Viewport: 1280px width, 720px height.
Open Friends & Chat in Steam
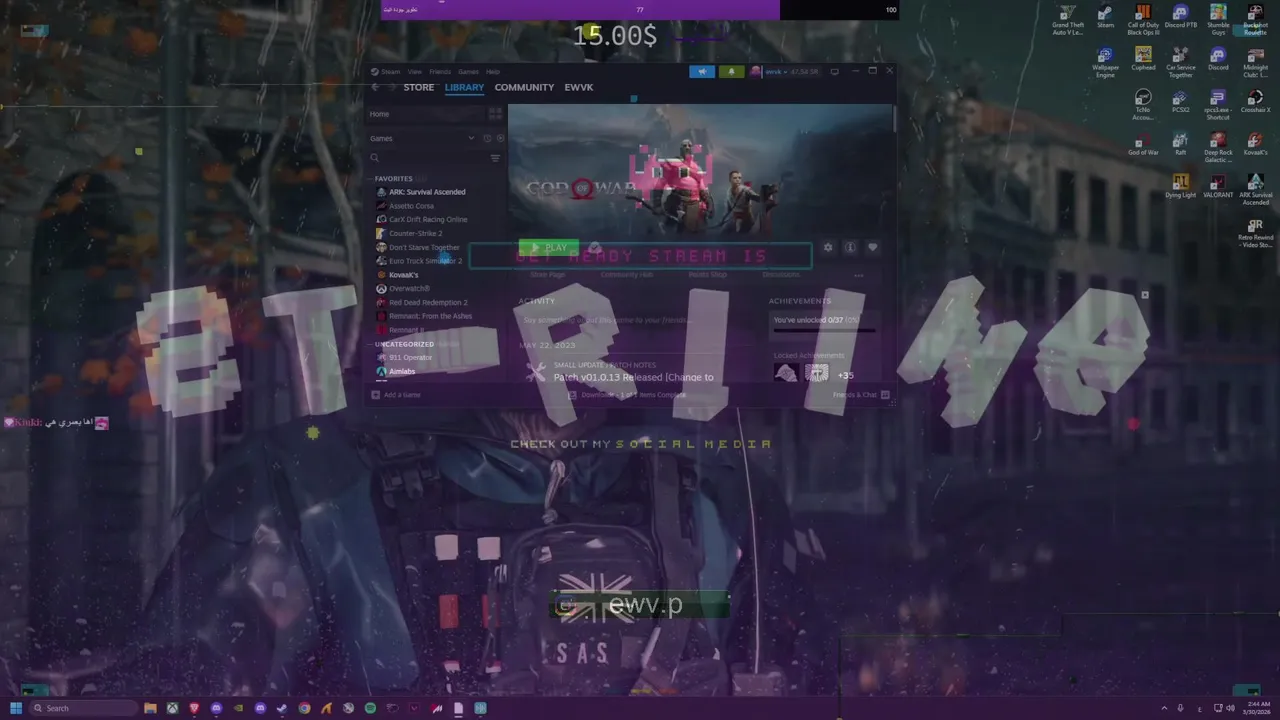(860, 395)
